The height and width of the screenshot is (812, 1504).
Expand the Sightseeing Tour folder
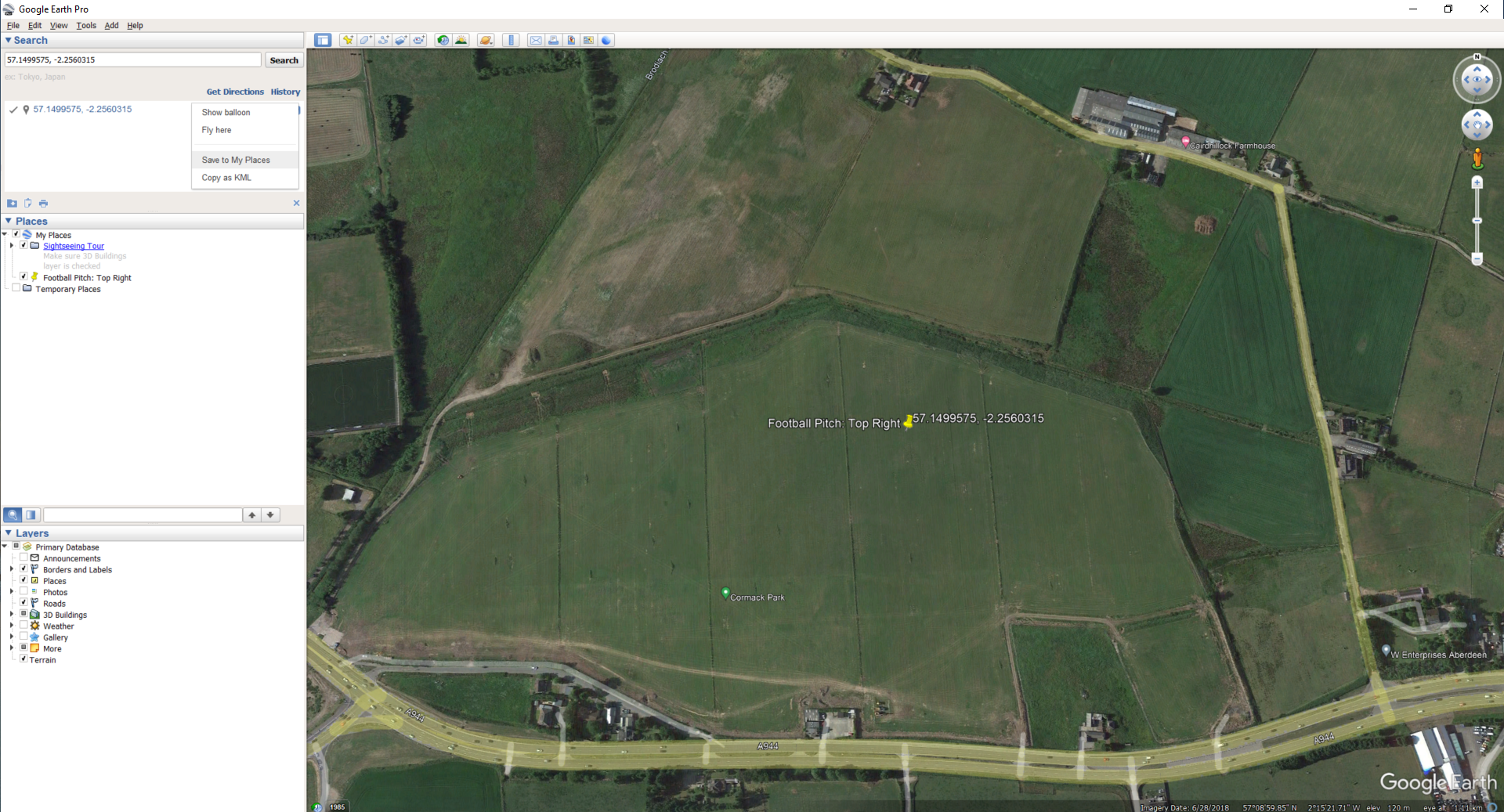[12, 245]
